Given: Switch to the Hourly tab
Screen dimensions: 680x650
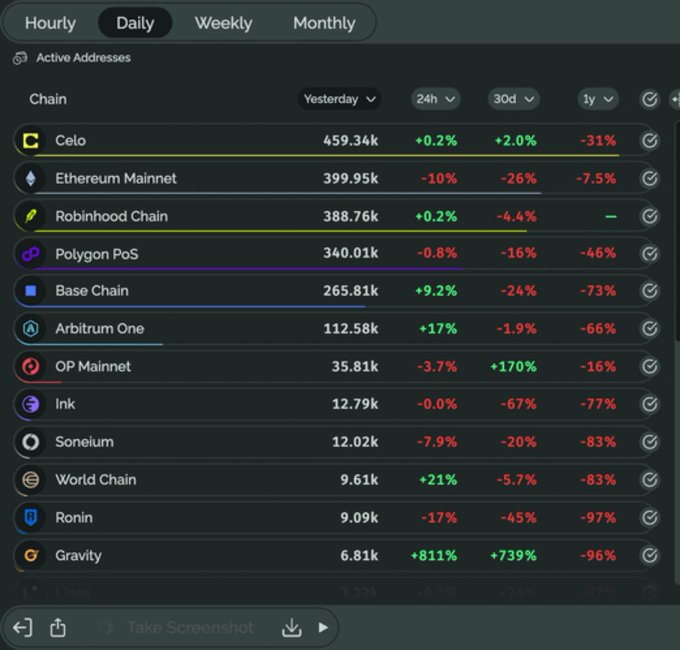Looking at the screenshot, I should 50,23.
